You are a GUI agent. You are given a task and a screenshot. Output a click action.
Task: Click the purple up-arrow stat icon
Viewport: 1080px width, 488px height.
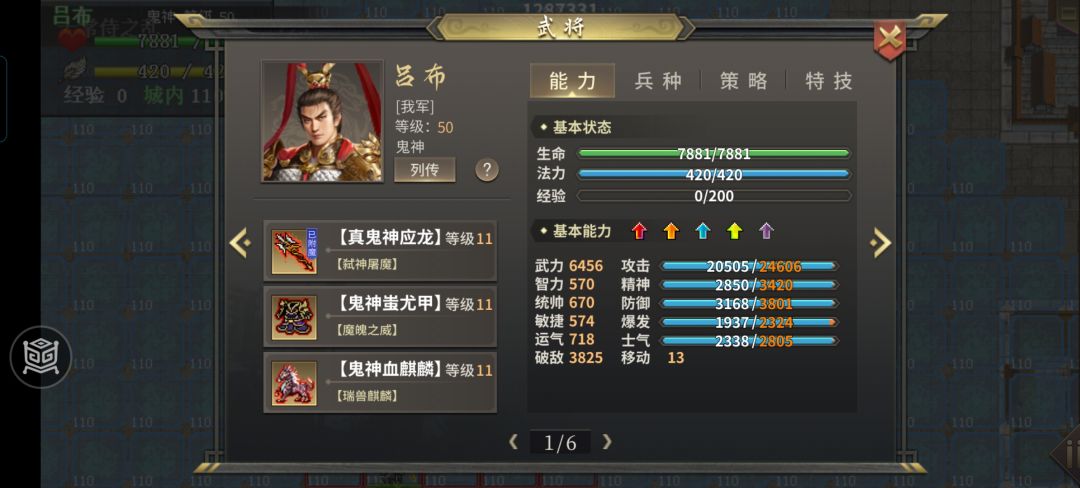click(766, 231)
